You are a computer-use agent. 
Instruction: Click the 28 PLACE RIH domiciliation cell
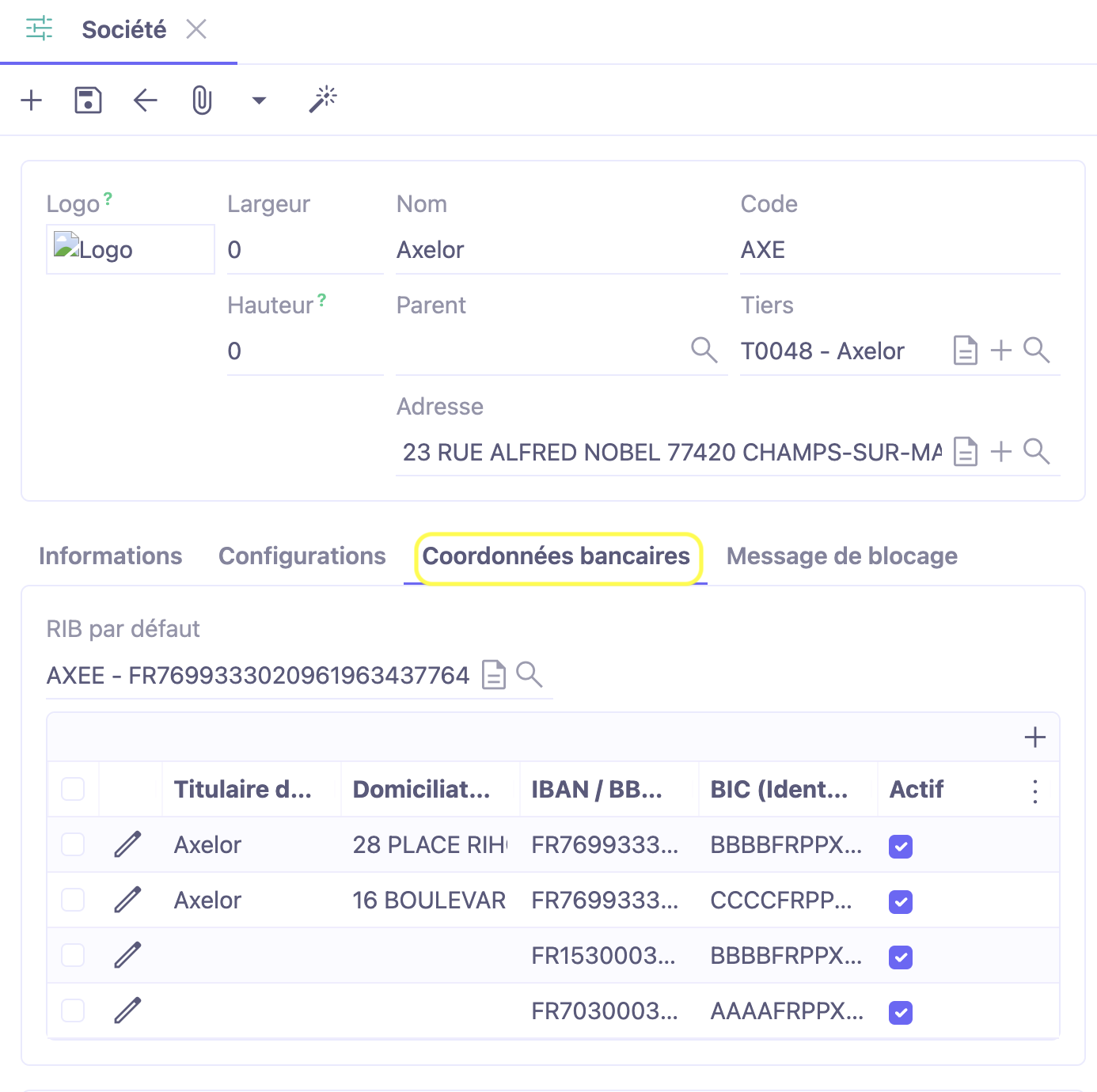(431, 845)
